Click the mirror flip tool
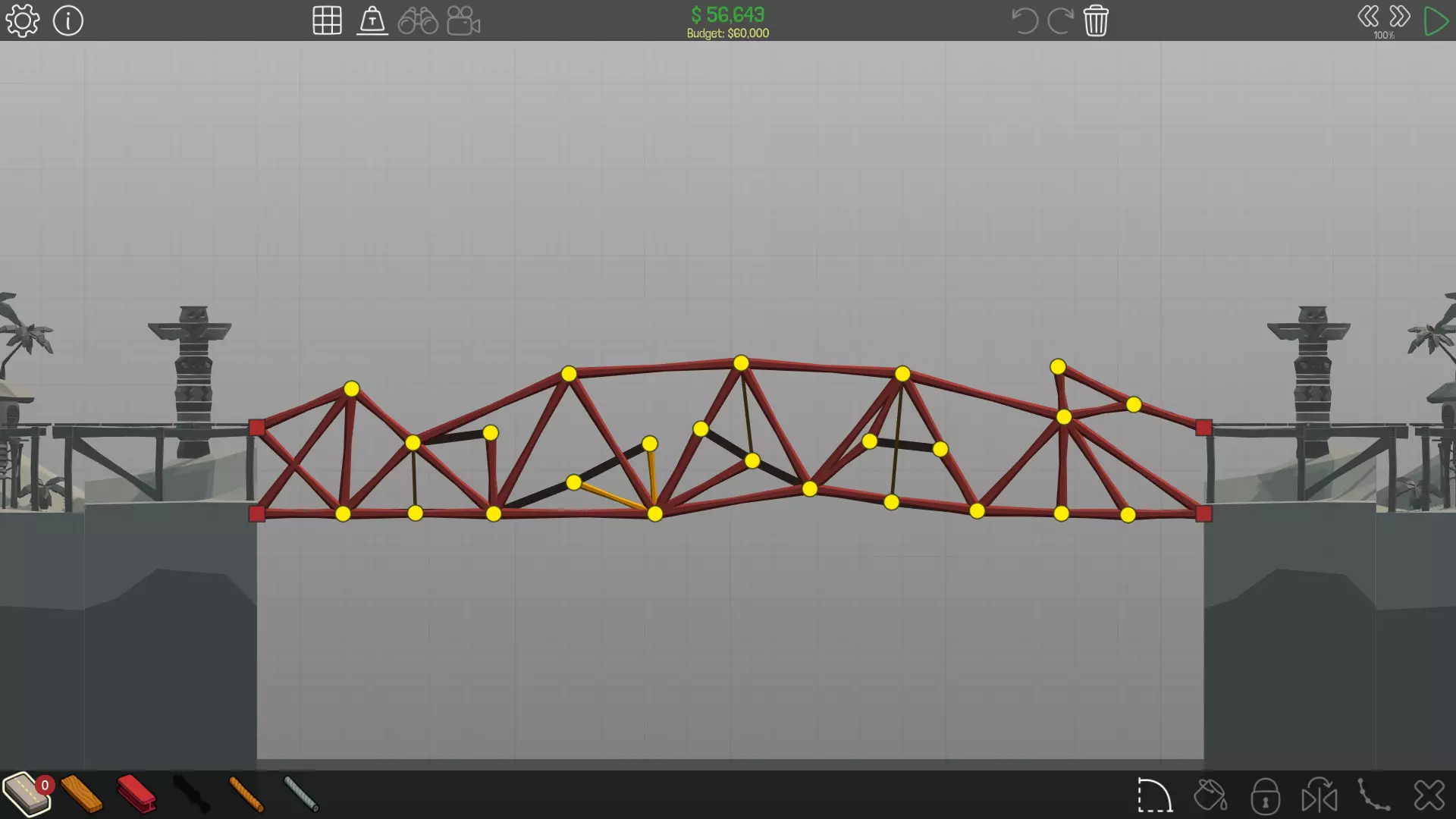Viewport: 1456px width, 819px height. tap(1319, 795)
